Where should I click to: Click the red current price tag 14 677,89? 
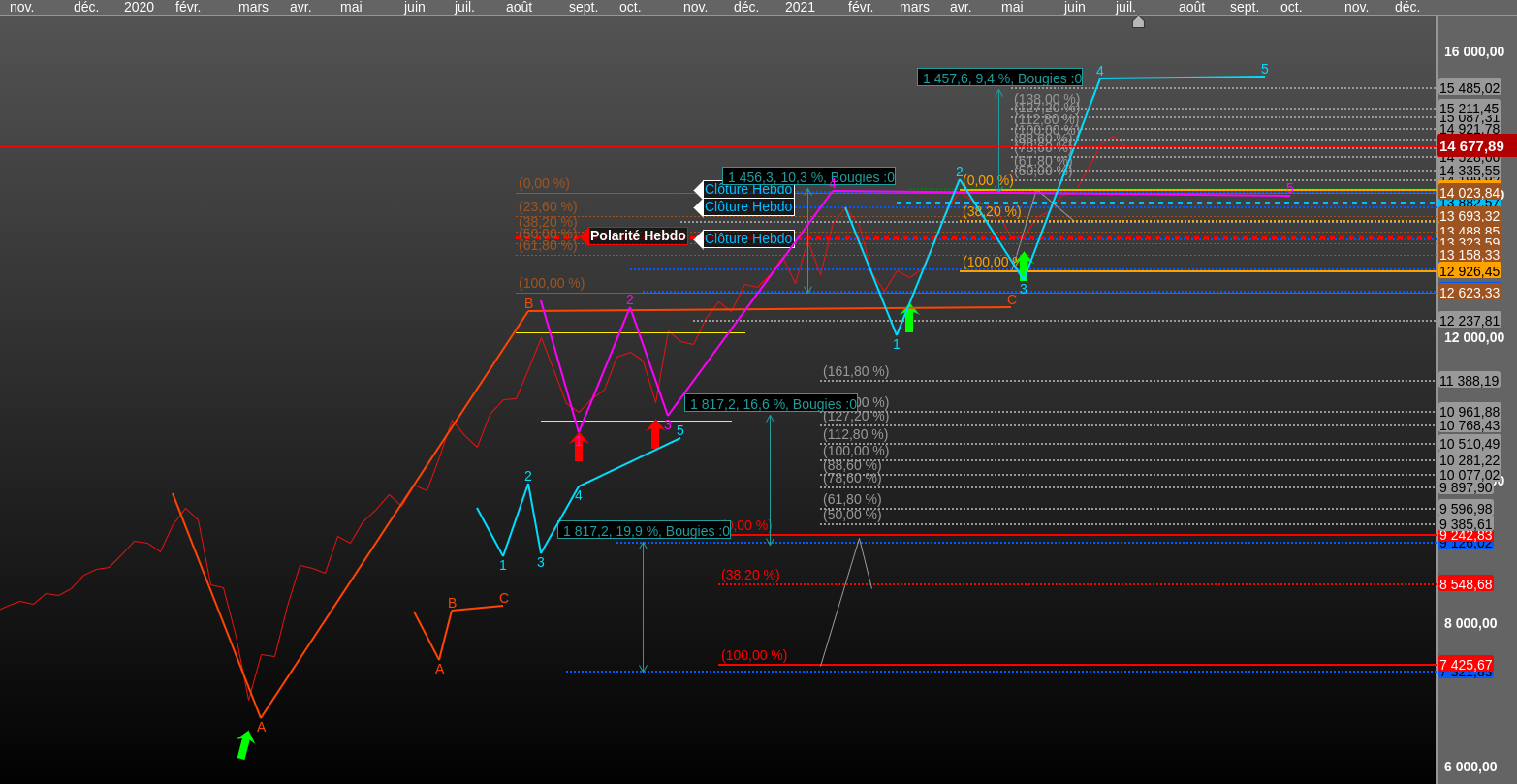tap(1475, 146)
